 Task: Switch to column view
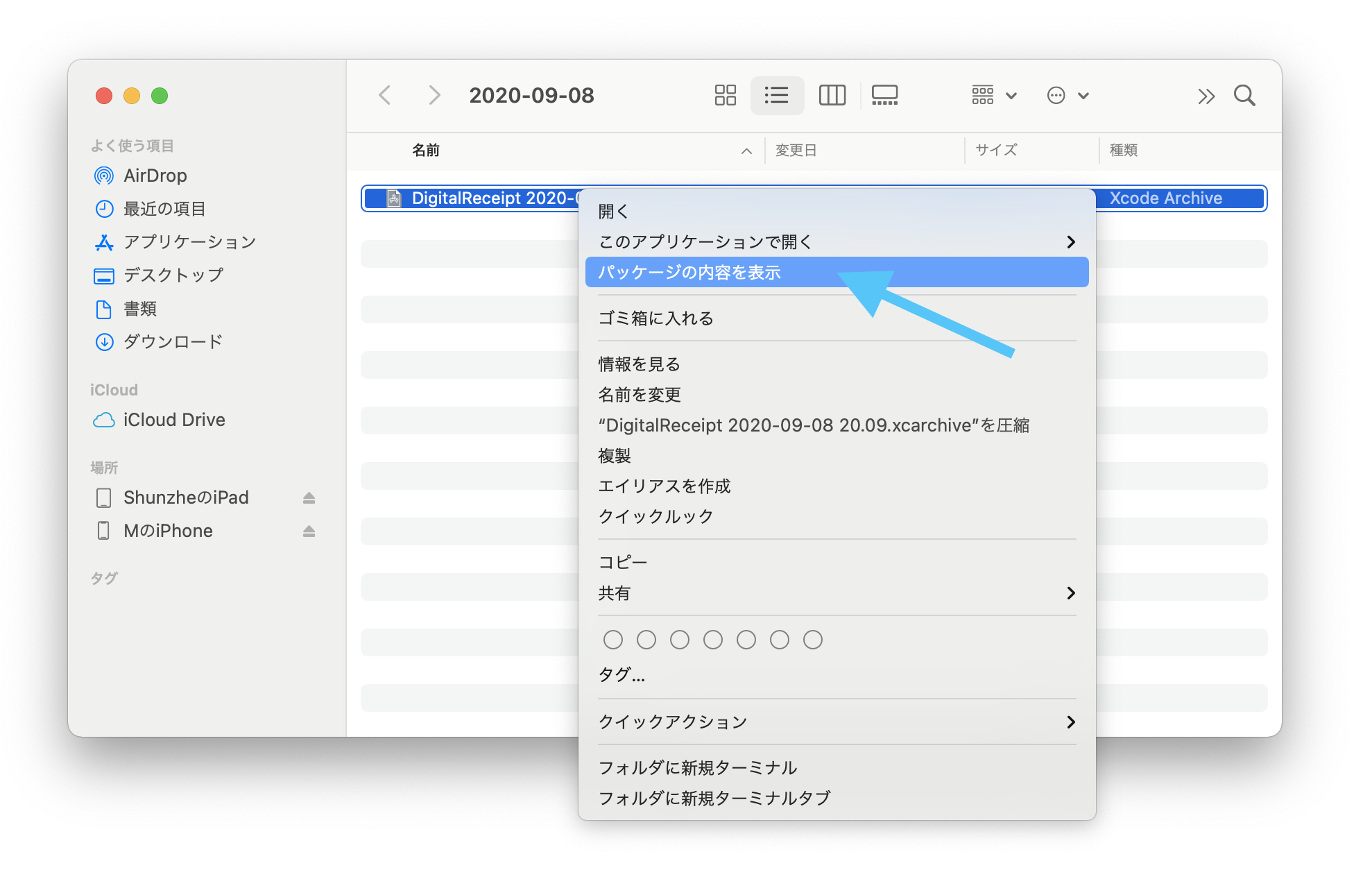pos(832,95)
